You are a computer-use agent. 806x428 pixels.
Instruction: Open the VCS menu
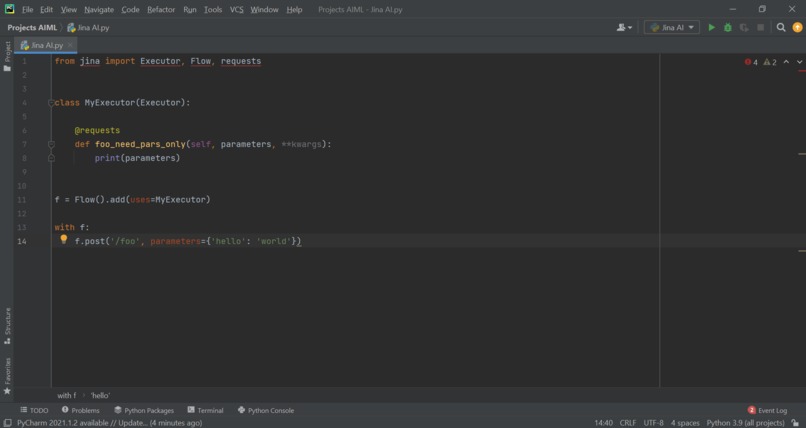[x=236, y=9]
